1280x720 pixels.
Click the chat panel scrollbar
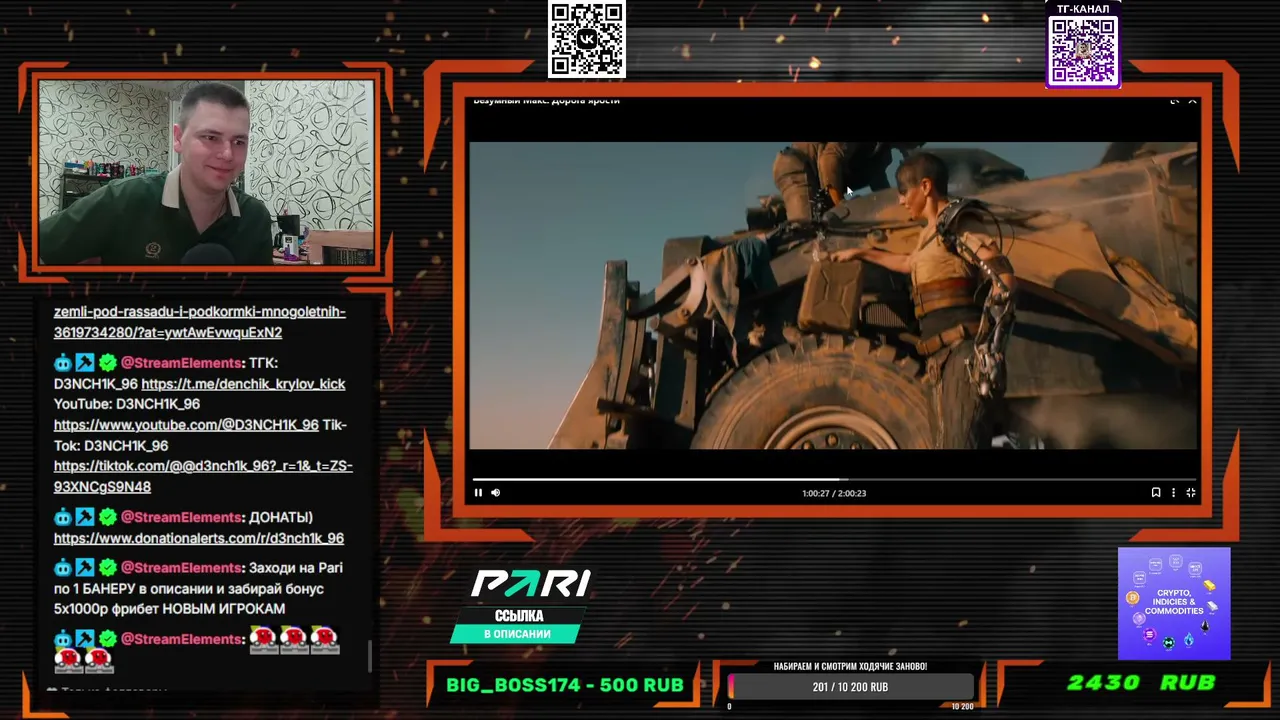pos(370,657)
